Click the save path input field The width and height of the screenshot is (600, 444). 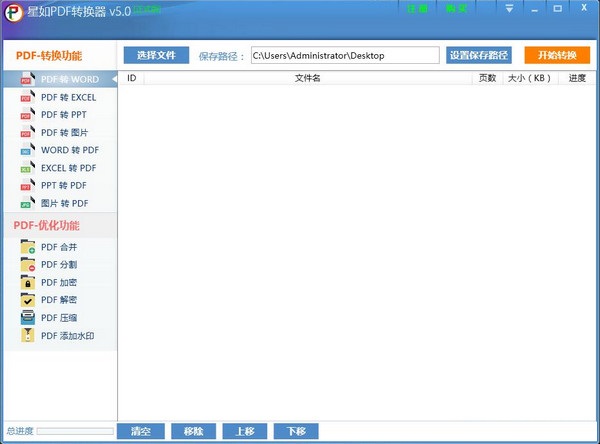[345, 55]
